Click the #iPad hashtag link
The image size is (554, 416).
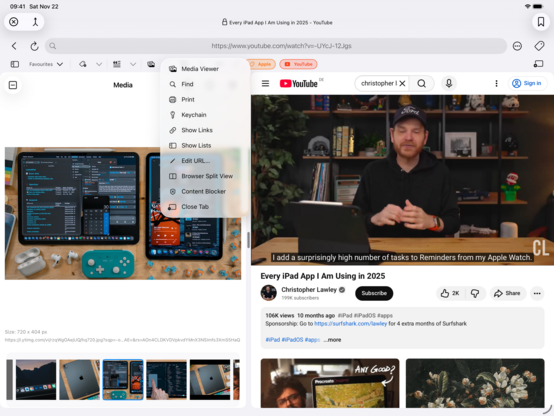click(273, 340)
